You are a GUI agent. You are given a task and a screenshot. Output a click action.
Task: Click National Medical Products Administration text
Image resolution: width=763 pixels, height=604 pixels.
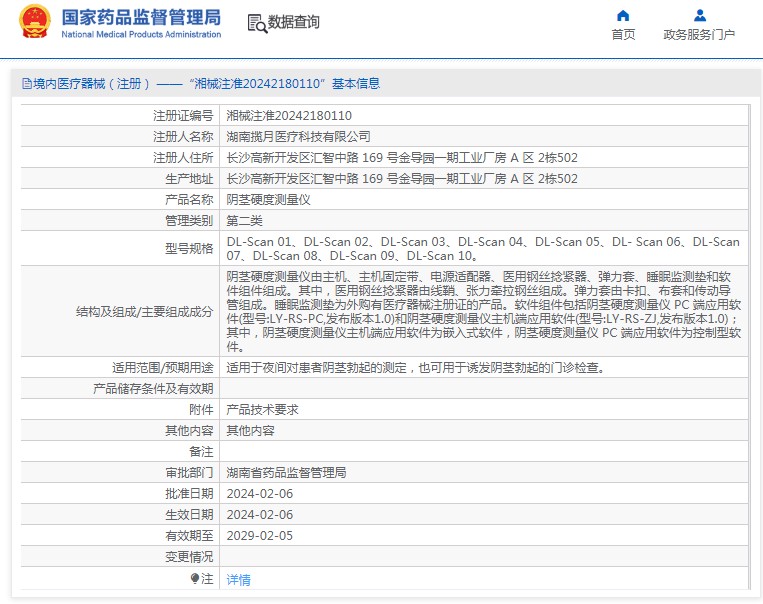(141, 34)
